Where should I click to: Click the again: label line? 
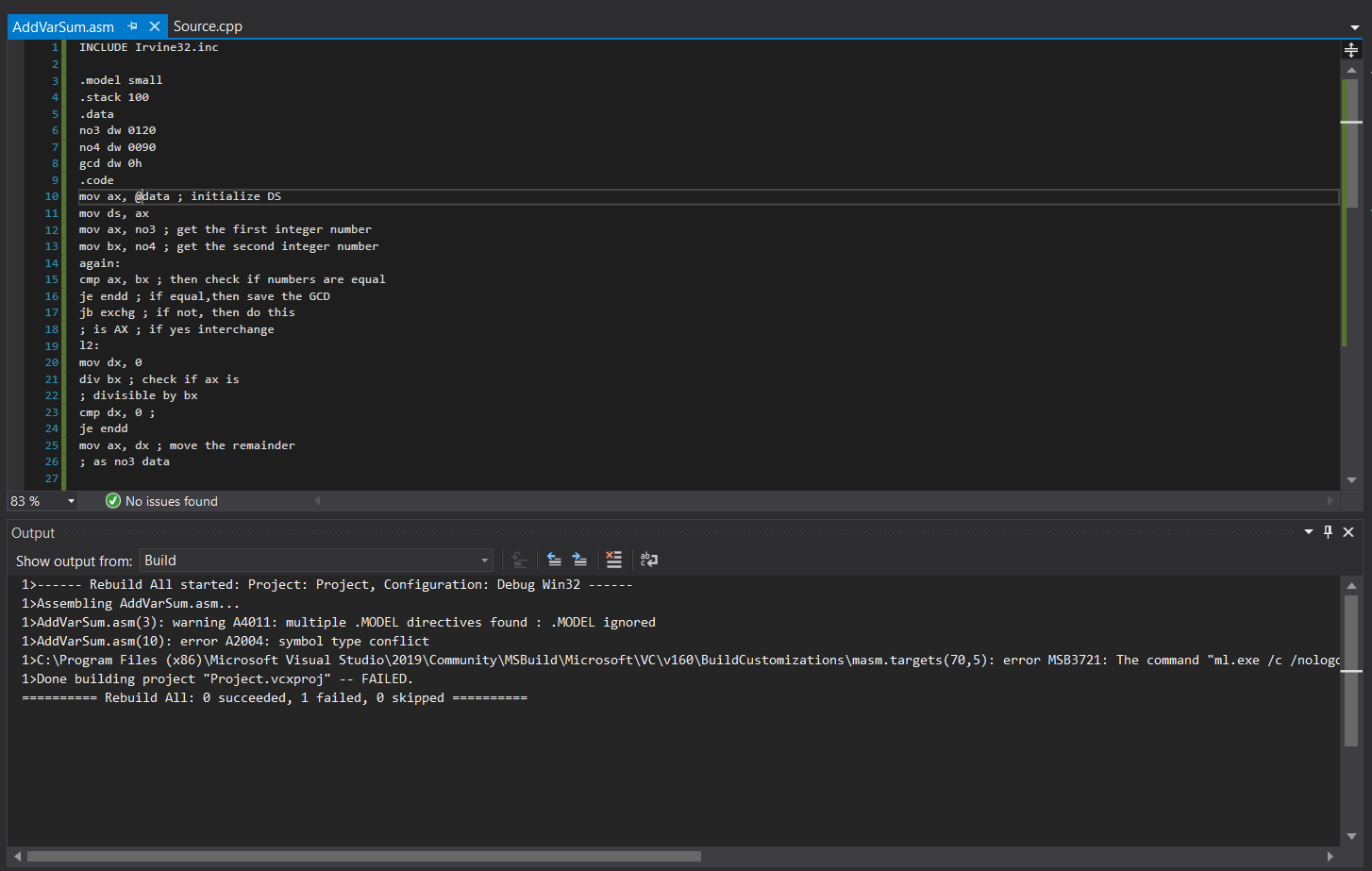coord(100,263)
